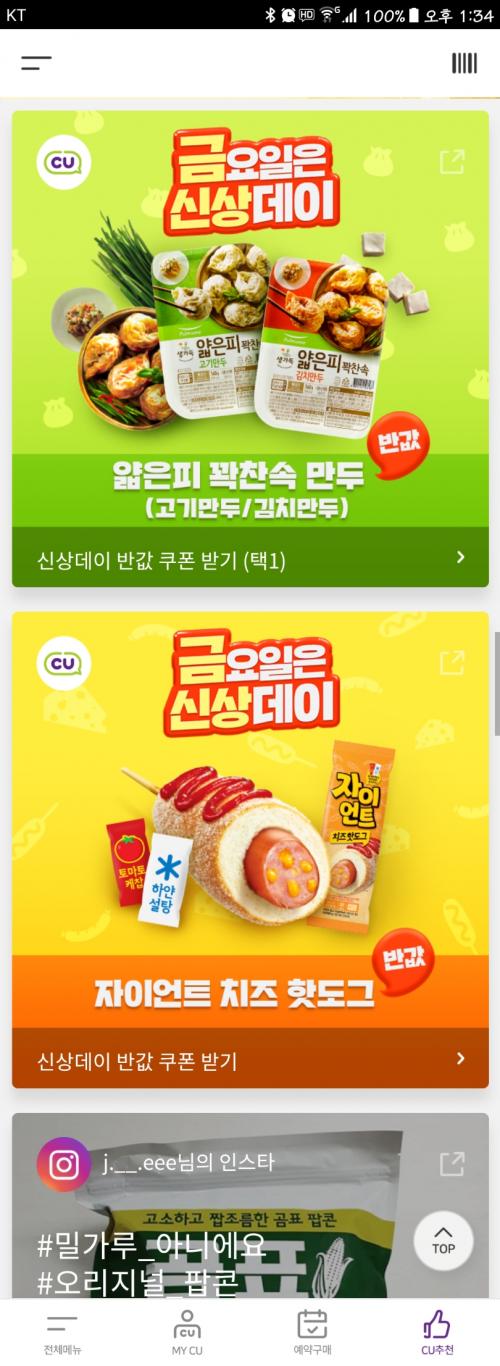Open the hamburger menu in the top bar
The width and height of the screenshot is (500, 1366).
pyautogui.click(x=36, y=63)
